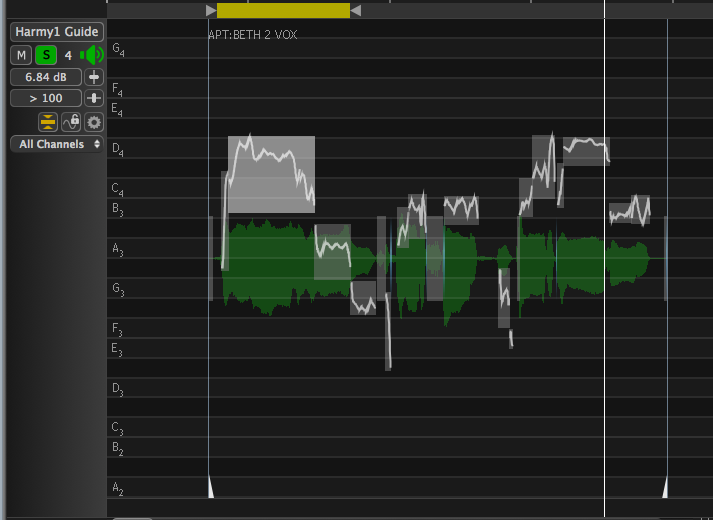The image size is (713, 520).
Task: Click the Harmy1 Guide track name button
Action: coord(57,32)
